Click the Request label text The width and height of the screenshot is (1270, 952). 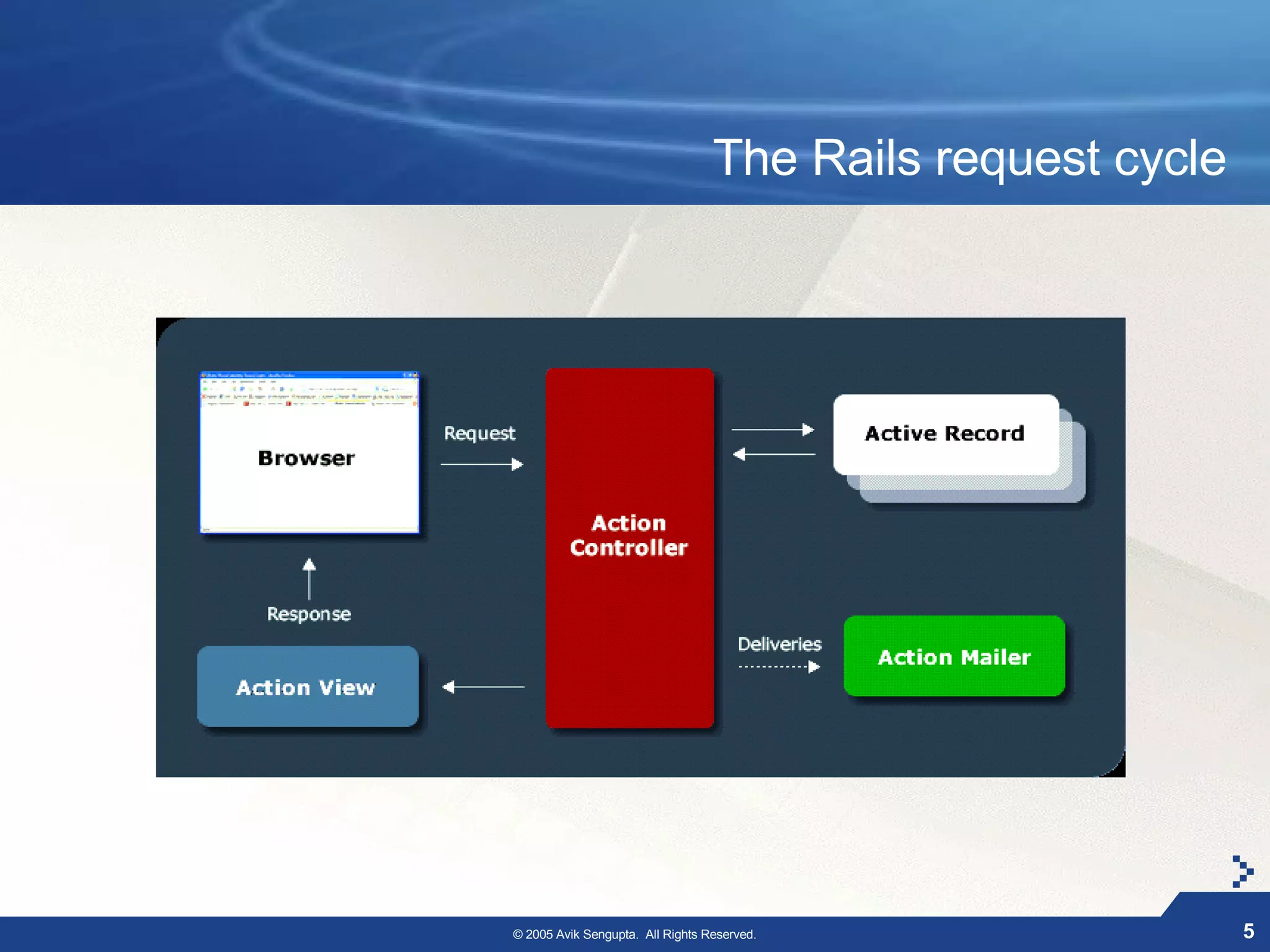point(479,433)
